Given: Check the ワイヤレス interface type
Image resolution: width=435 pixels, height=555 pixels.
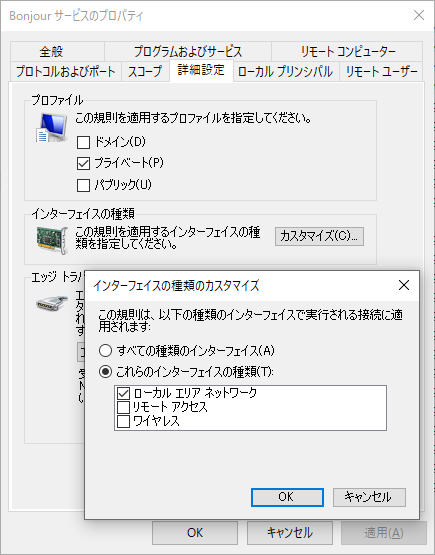Looking at the screenshot, I should (x=123, y=422).
